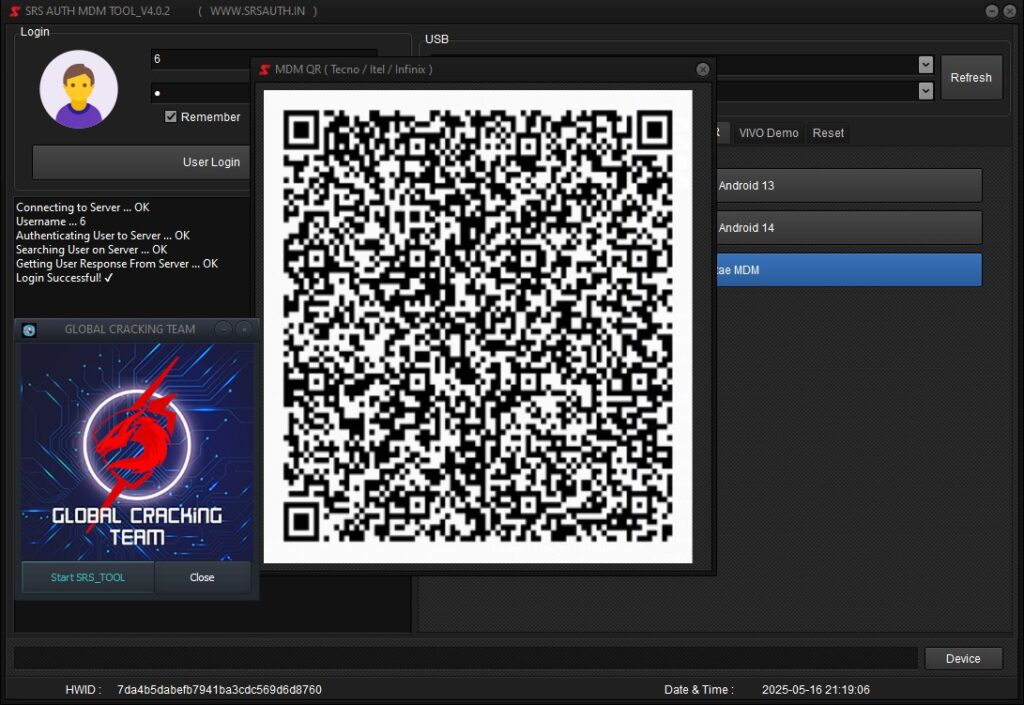Expand the first USB dropdown
The width and height of the screenshot is (1024, 705).
coord(925,65)
